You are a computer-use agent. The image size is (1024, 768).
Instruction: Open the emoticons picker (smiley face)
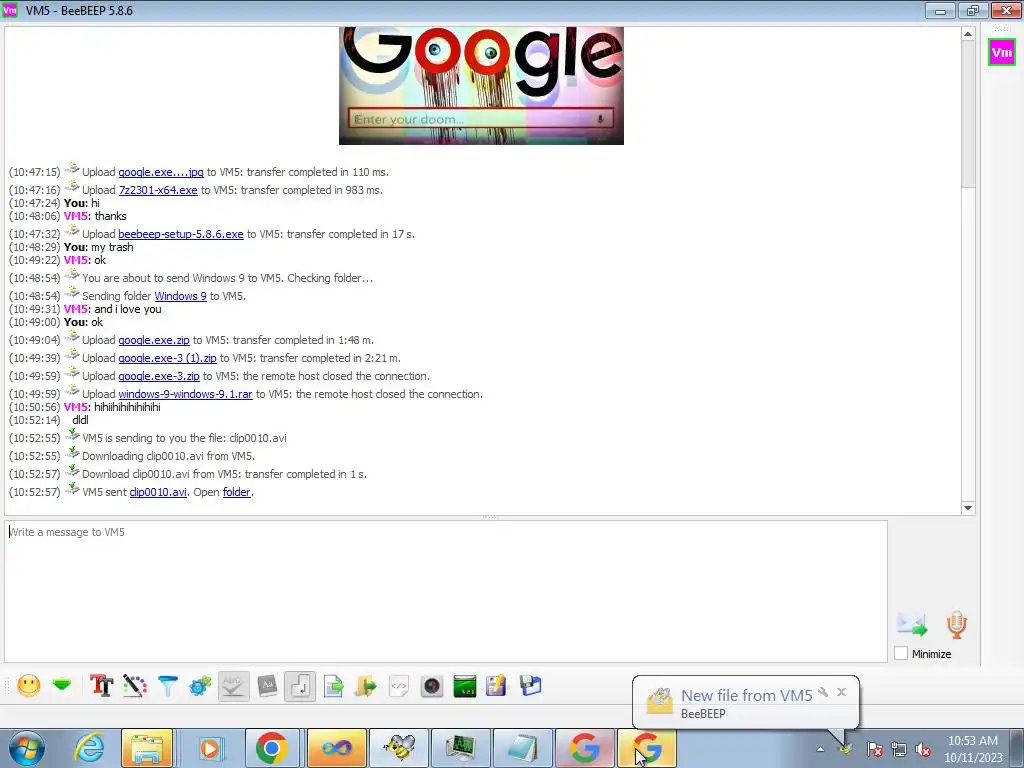[29, 686]
